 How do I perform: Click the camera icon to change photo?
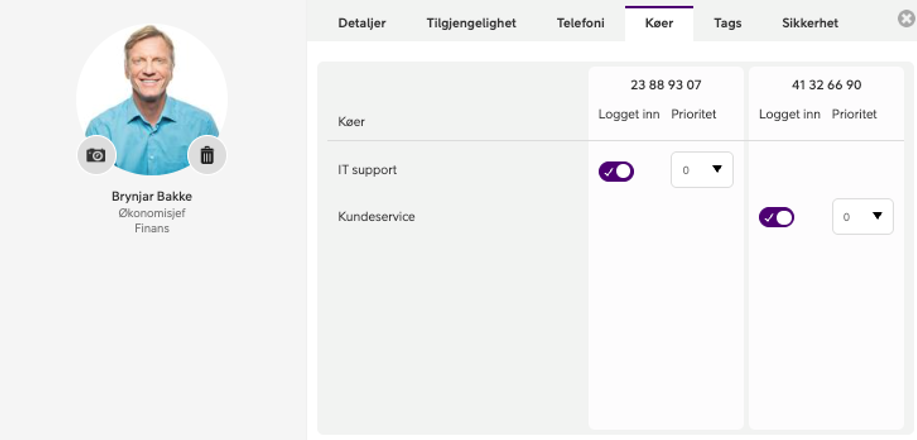(96, 155)
